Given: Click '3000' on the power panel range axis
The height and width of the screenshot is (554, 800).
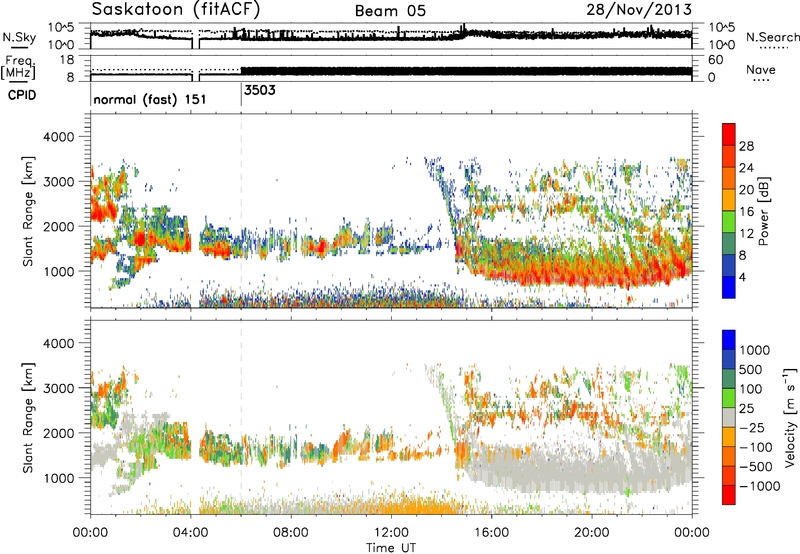Looking at the screenshot, I should point(59,182).
